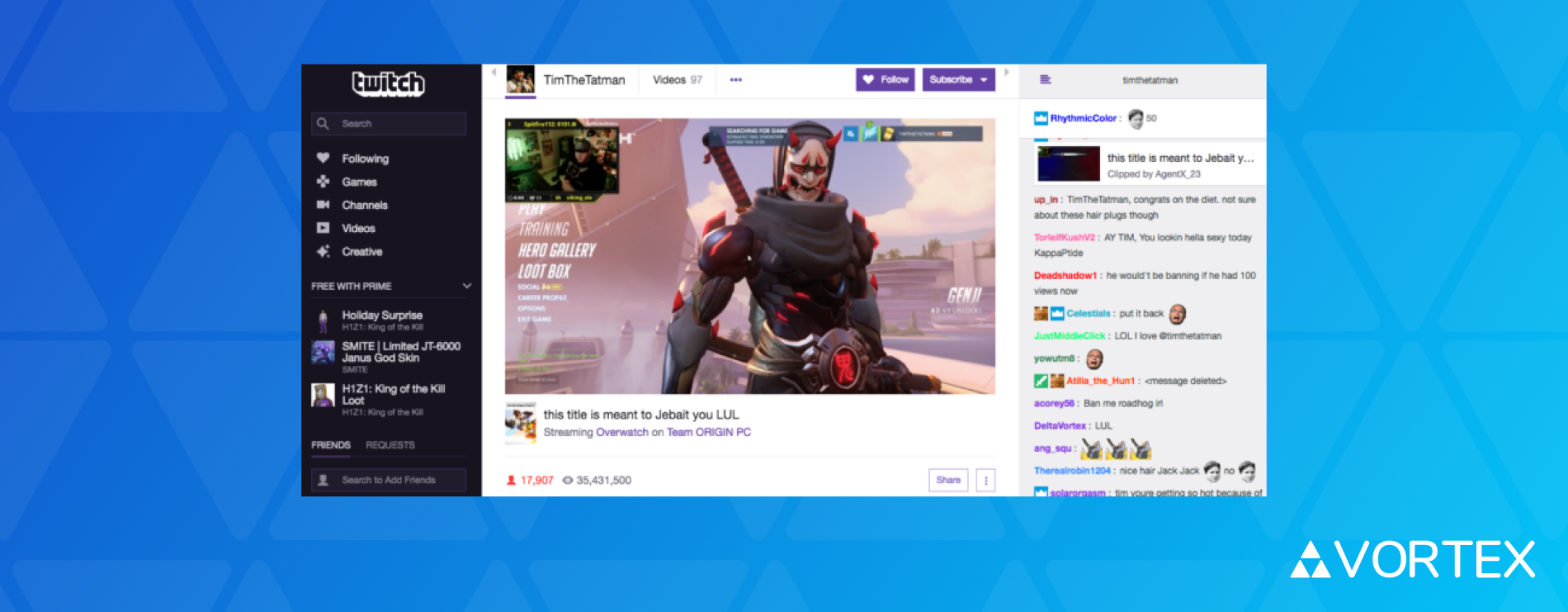Click the Therealrobin1204 username in chat

pyautogui.click(x=1073, y=471)
